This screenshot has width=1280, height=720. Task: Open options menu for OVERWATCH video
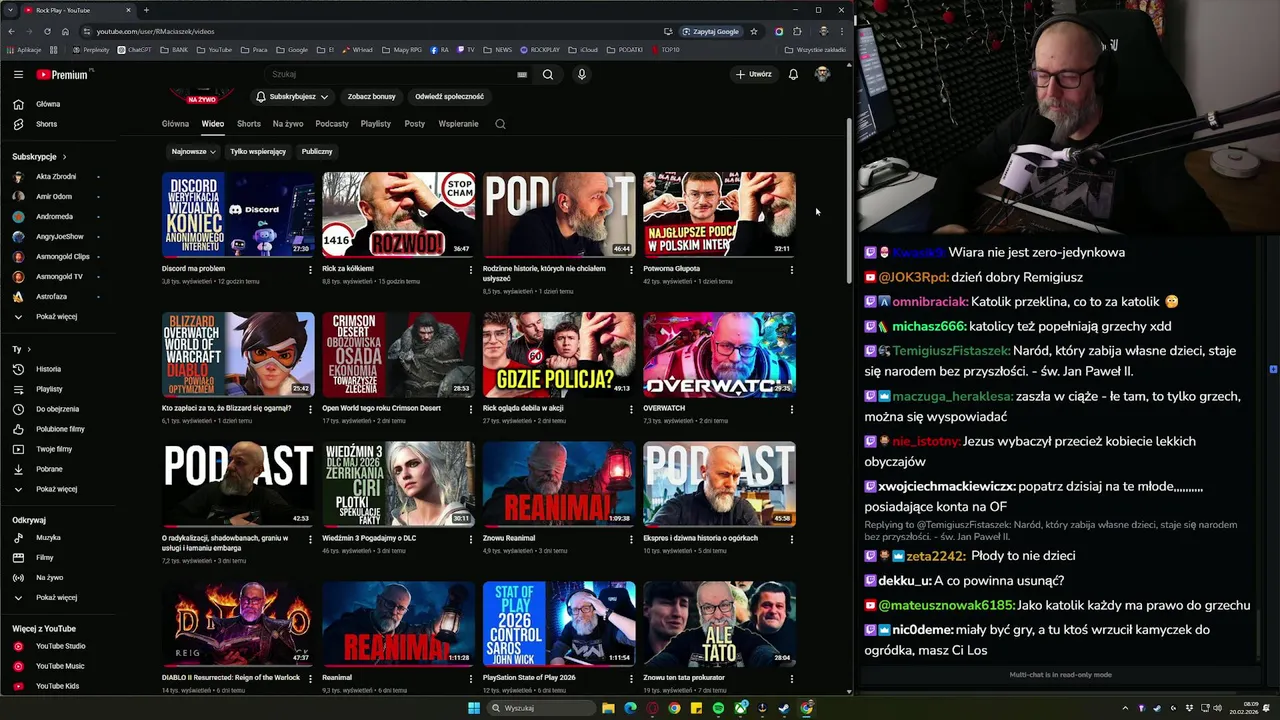791,409
